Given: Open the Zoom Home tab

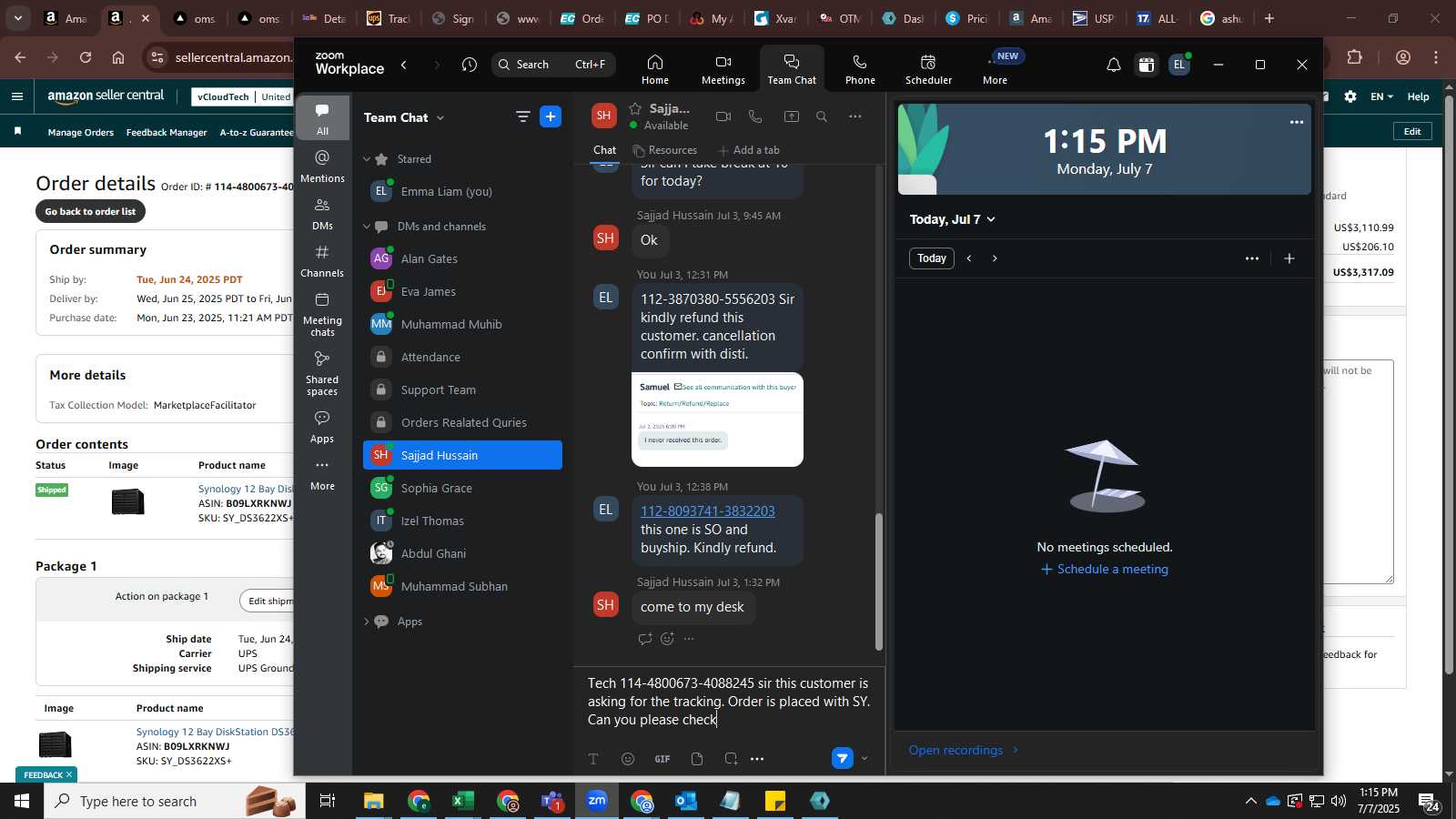Looking at the screenshot, I should 655,69.
